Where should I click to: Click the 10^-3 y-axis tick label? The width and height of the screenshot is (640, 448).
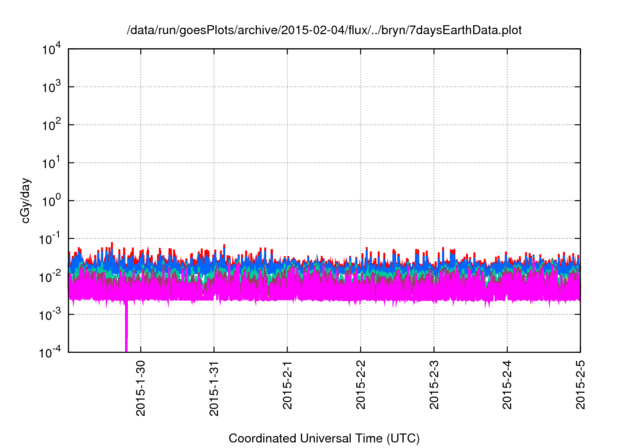50,315
